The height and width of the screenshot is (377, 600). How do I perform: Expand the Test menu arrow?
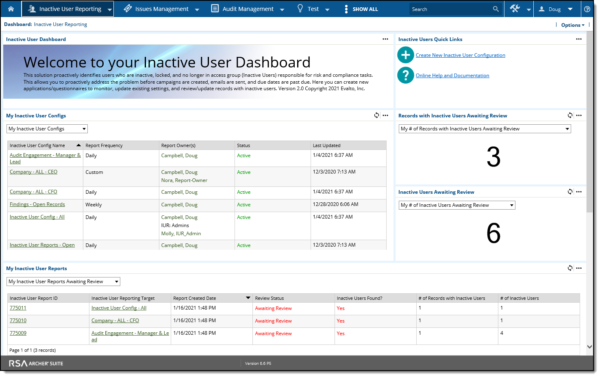click(x=327, y=10)
